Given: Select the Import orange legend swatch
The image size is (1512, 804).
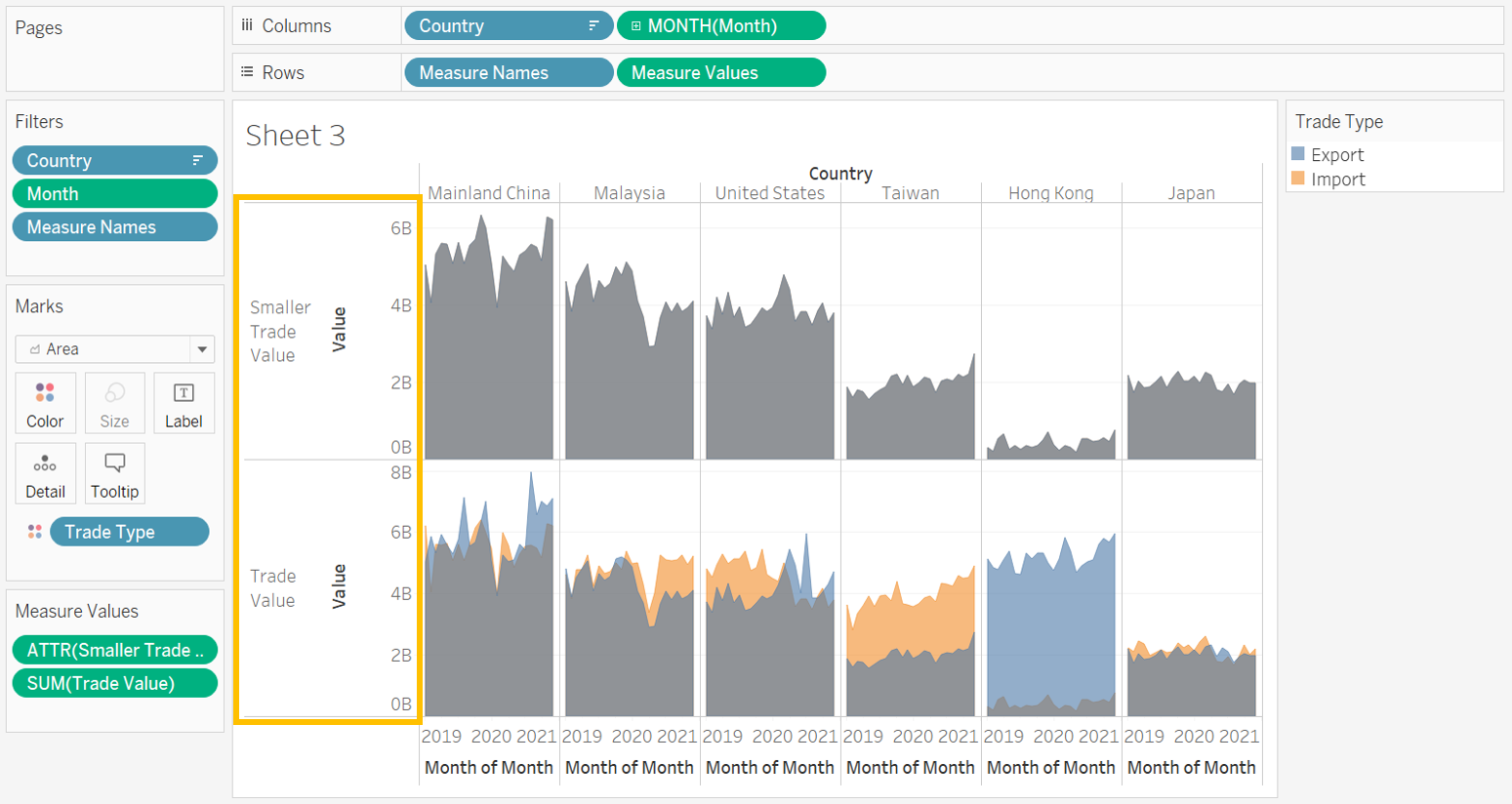Looking at the screenshot, I should 1298,179.
